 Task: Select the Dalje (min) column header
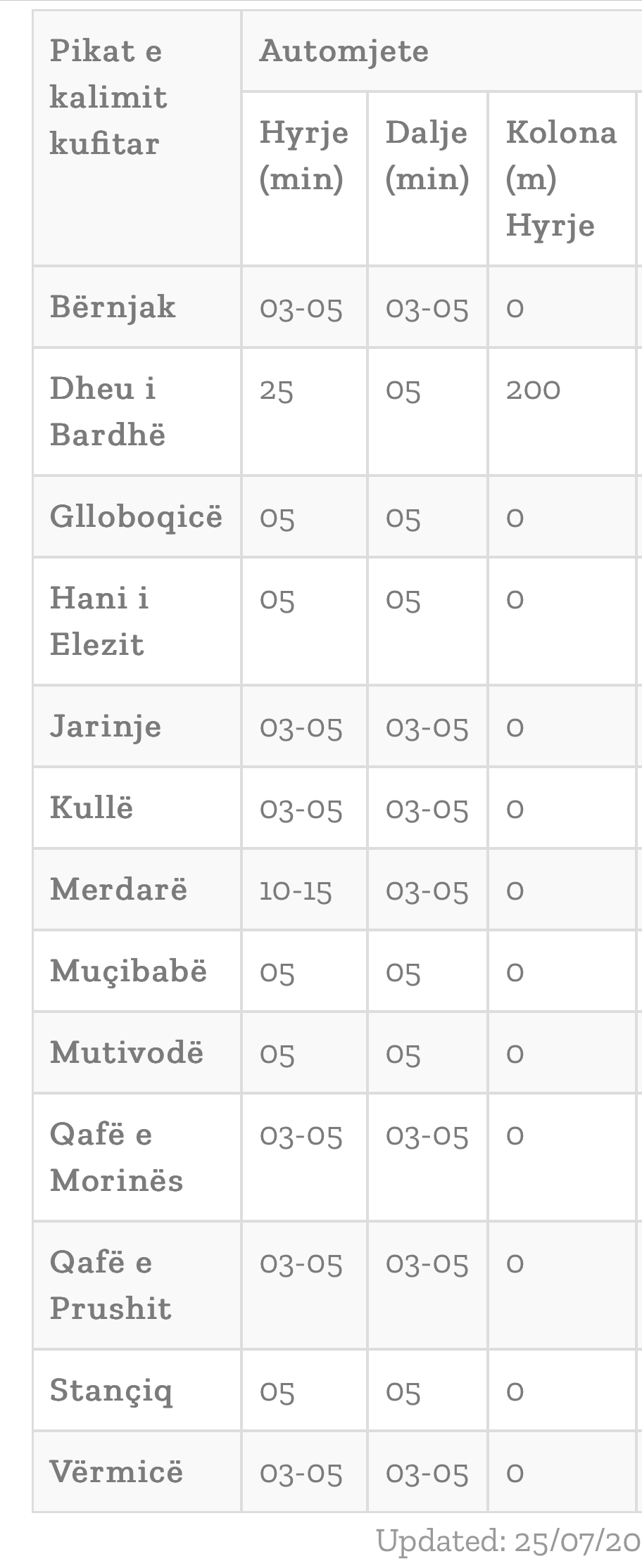pyautogui.click(x=427, y=155)
